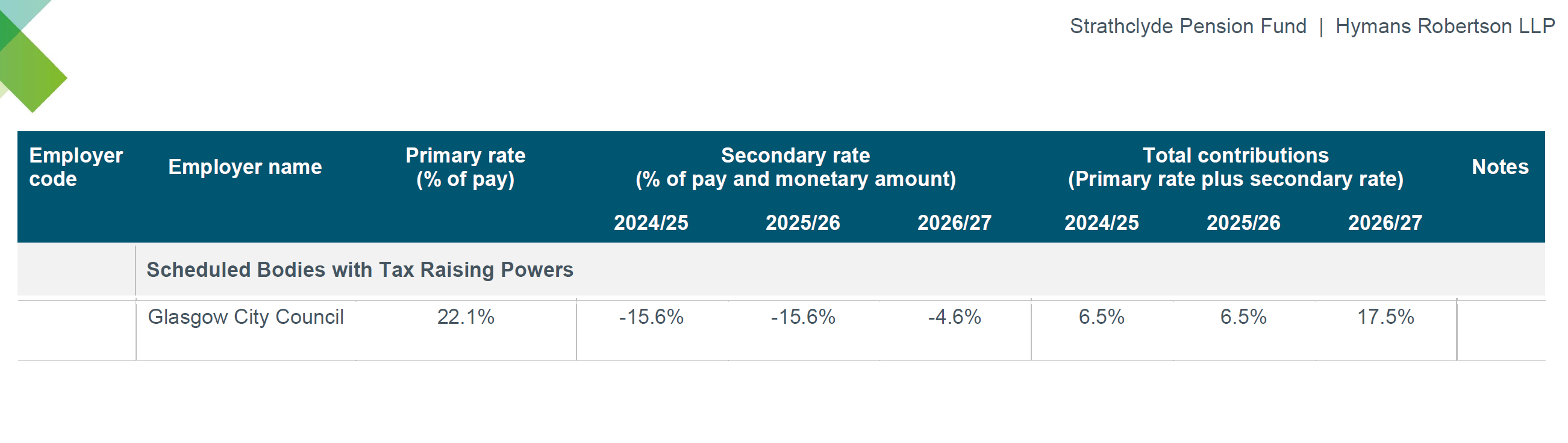Select the 22.1% primary rate value
This screenshot has height=443, width=1568.
coord(466,317)
